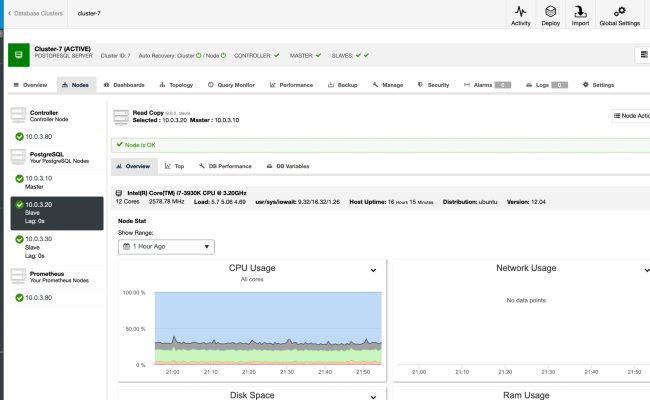Click the Node is OK status bar

click(381, 145)
